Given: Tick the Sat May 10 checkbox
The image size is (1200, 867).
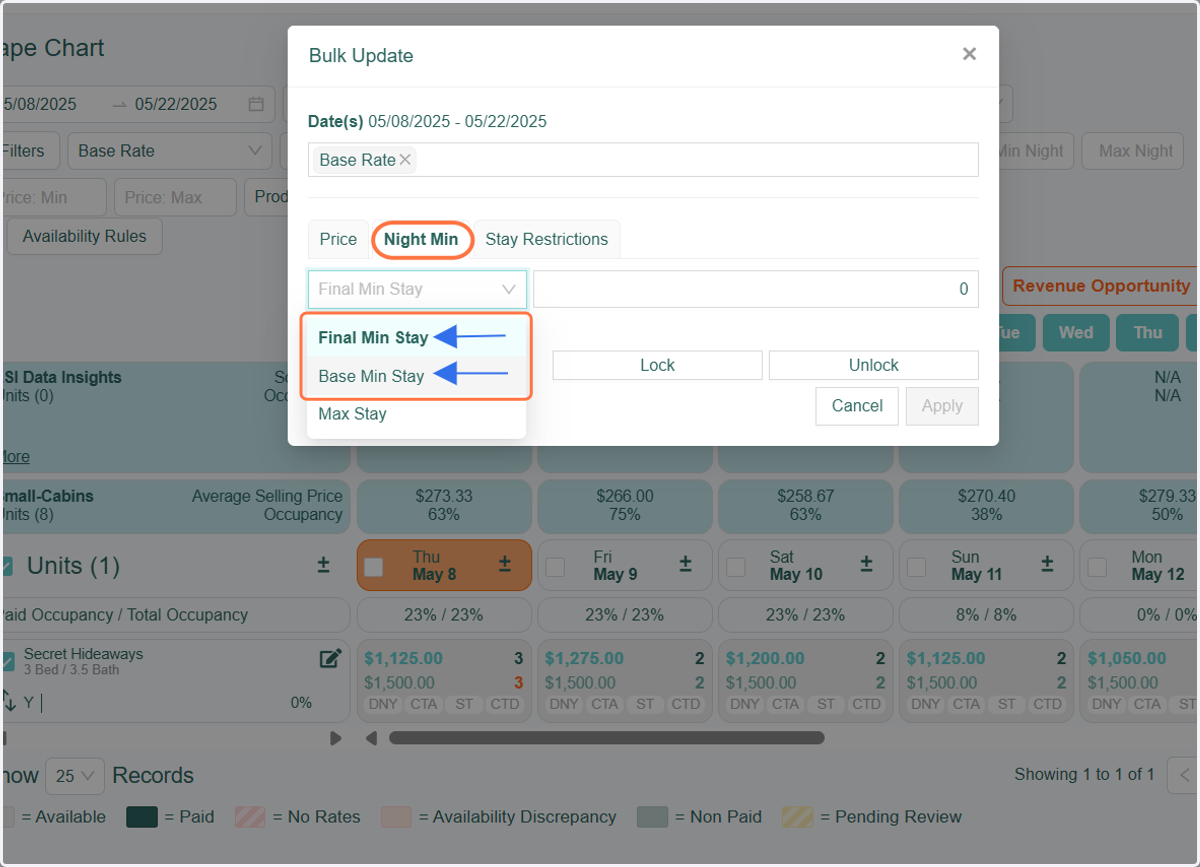Looking at the screenshot, I should [736, 567].
